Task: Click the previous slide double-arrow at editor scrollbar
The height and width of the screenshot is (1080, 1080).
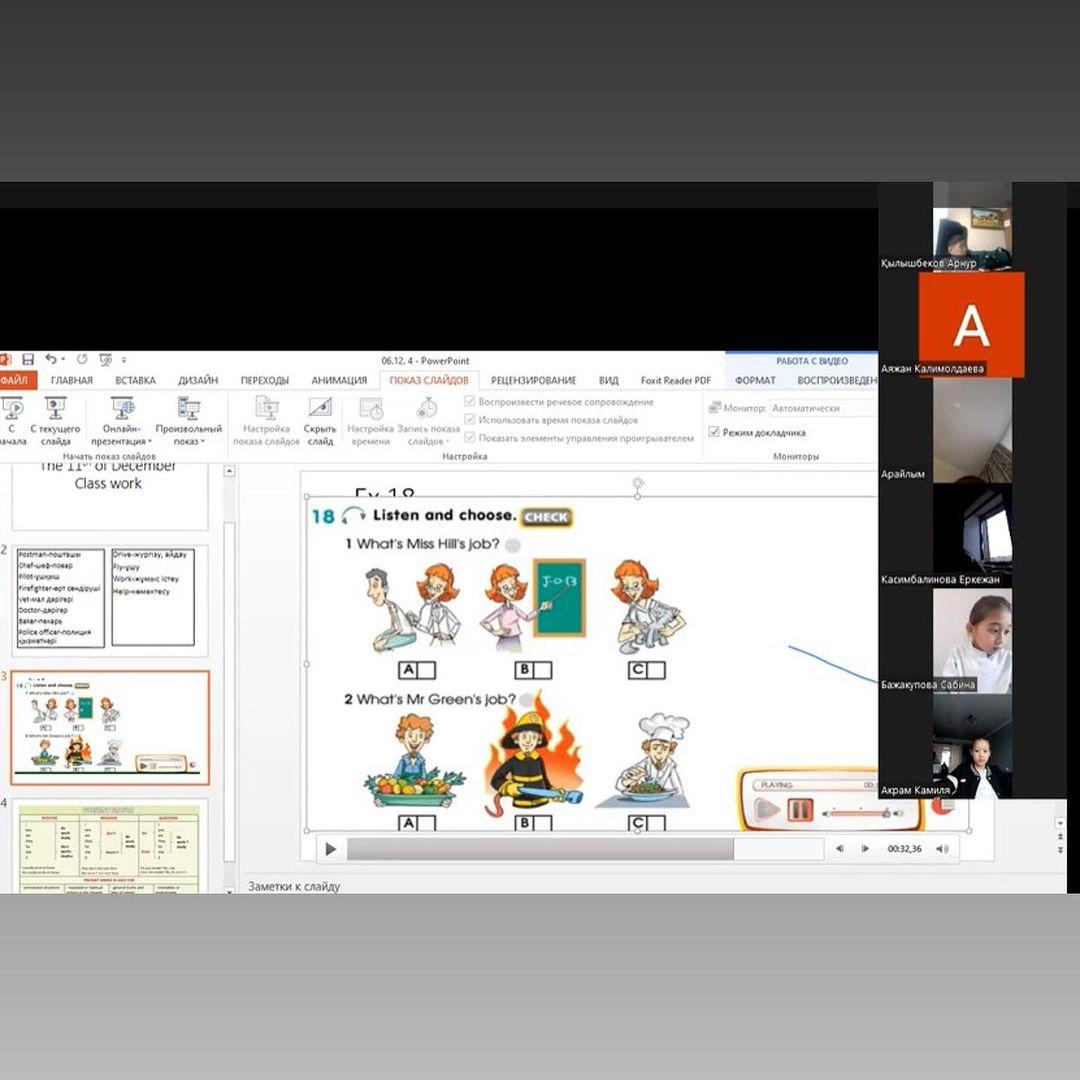Action: [1061, 837]
